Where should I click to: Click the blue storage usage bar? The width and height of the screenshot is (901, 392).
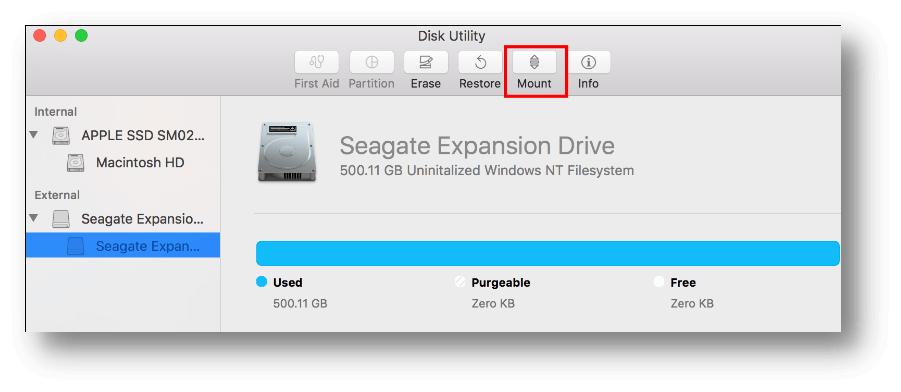pyautogui.click(x=548, y=253)
